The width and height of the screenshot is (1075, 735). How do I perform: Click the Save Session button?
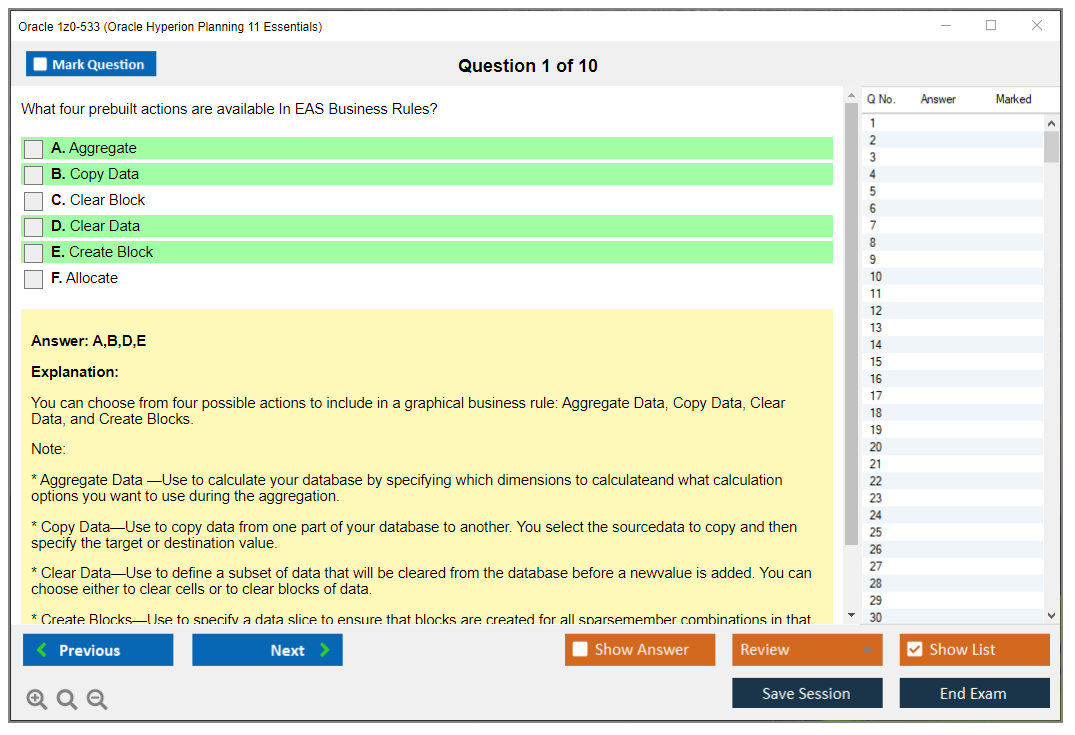[807, 693]
